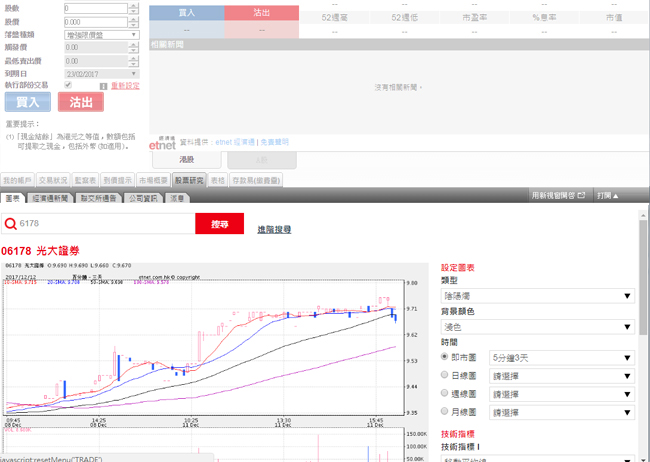Click the 06178 光大證券 stock title
The height and width of the screenshot is (462, 650).
coord(40,251)
